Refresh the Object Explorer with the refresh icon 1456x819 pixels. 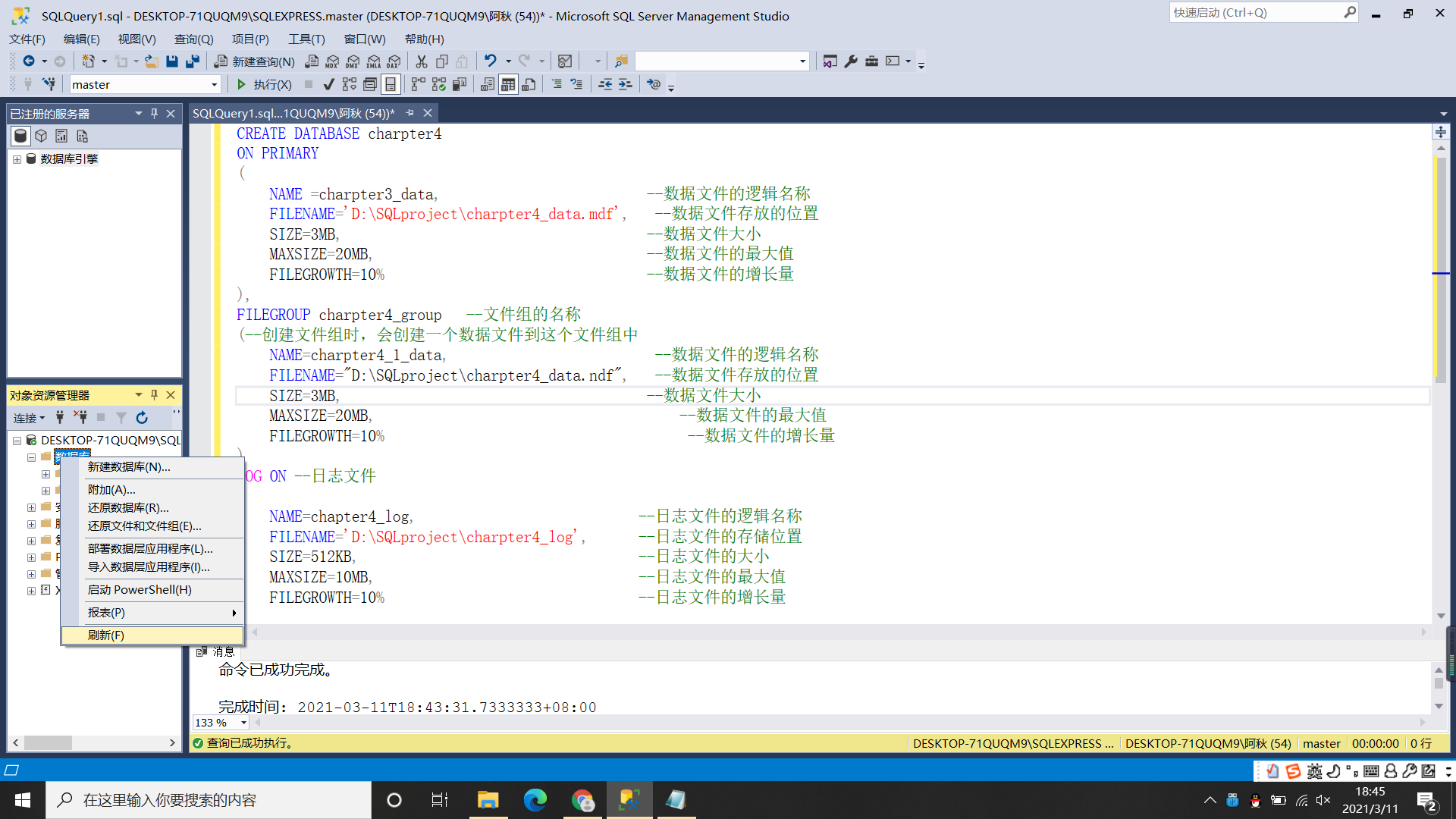[141, 418]
